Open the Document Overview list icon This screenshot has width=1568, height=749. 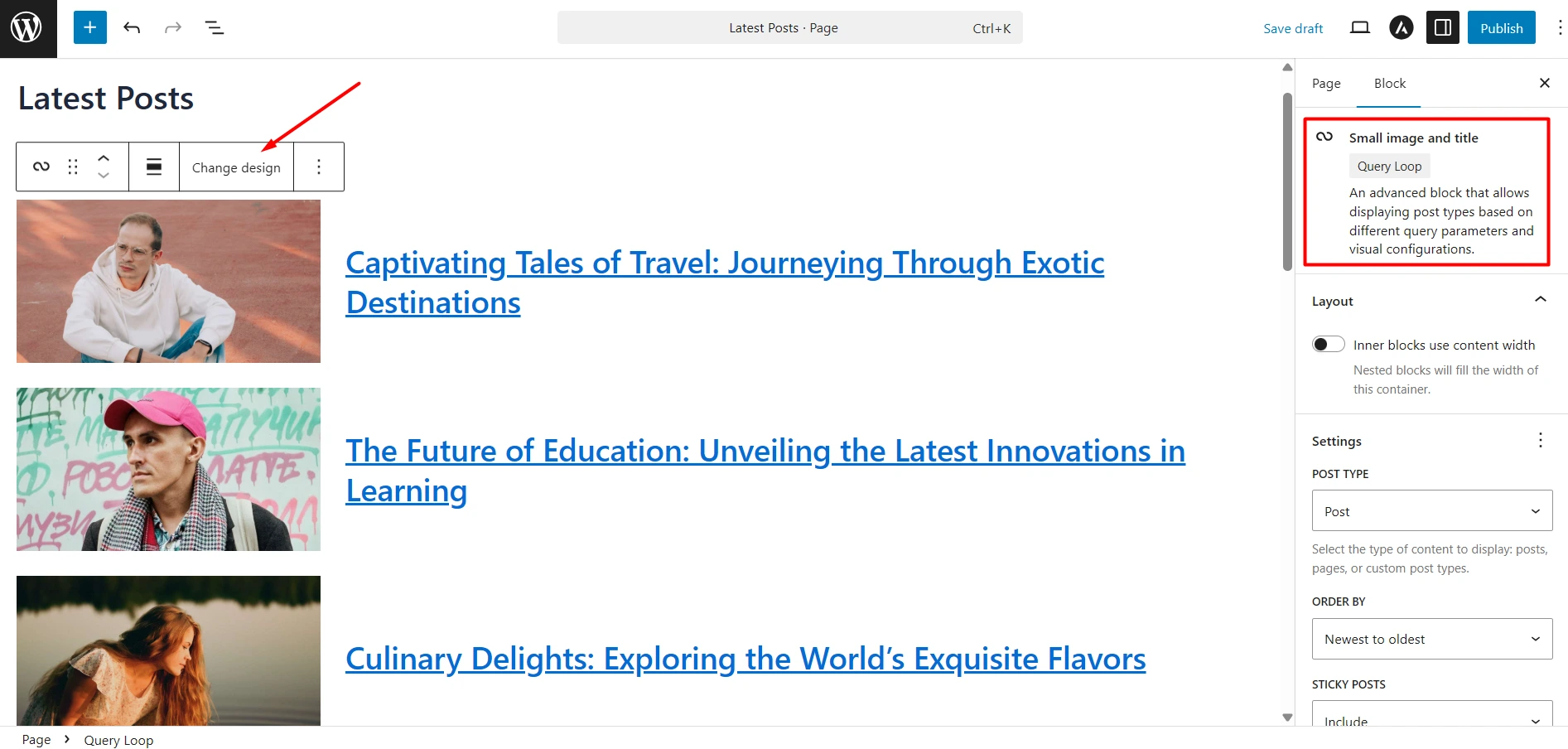[x=215, y=28]
